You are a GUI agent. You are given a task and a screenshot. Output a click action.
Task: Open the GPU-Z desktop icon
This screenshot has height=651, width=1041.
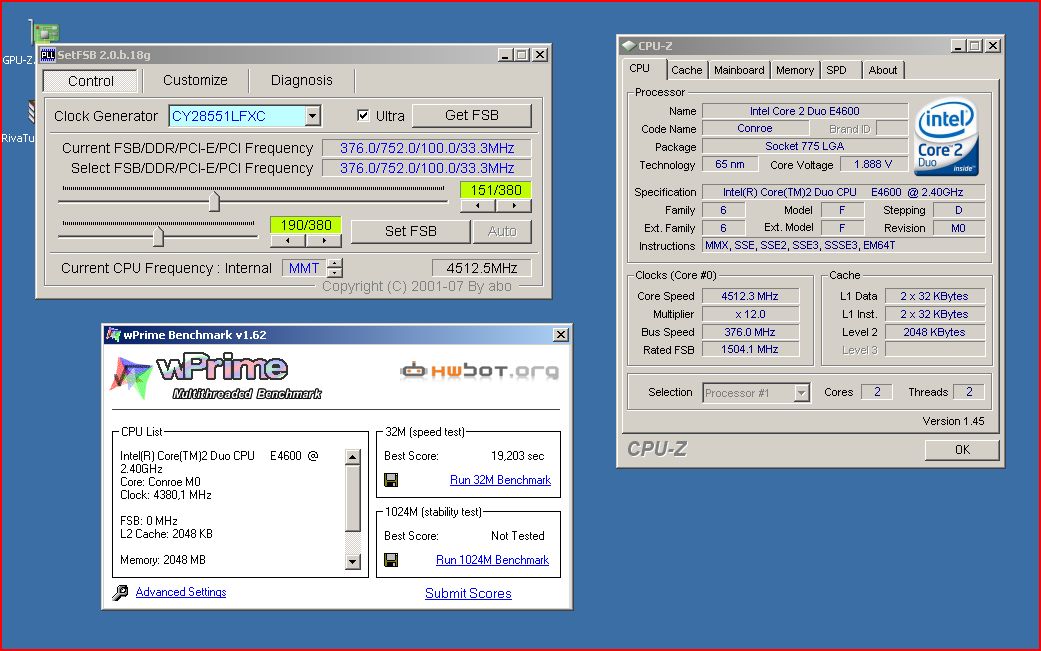pos(44,35)
